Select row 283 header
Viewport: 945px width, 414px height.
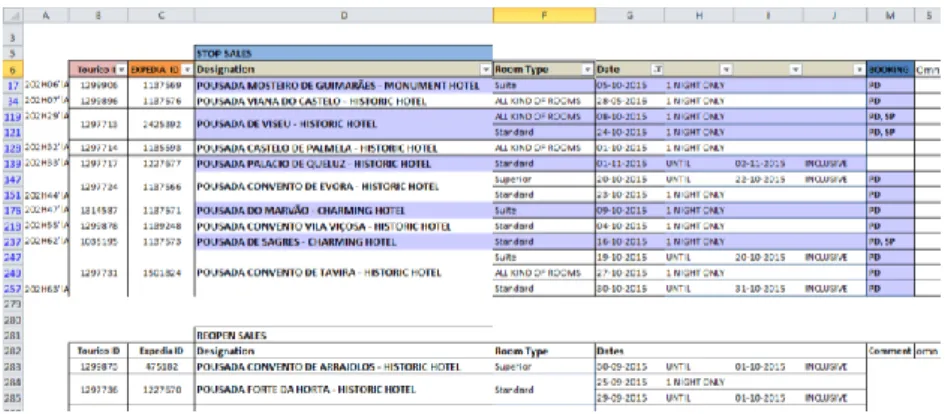13,366
